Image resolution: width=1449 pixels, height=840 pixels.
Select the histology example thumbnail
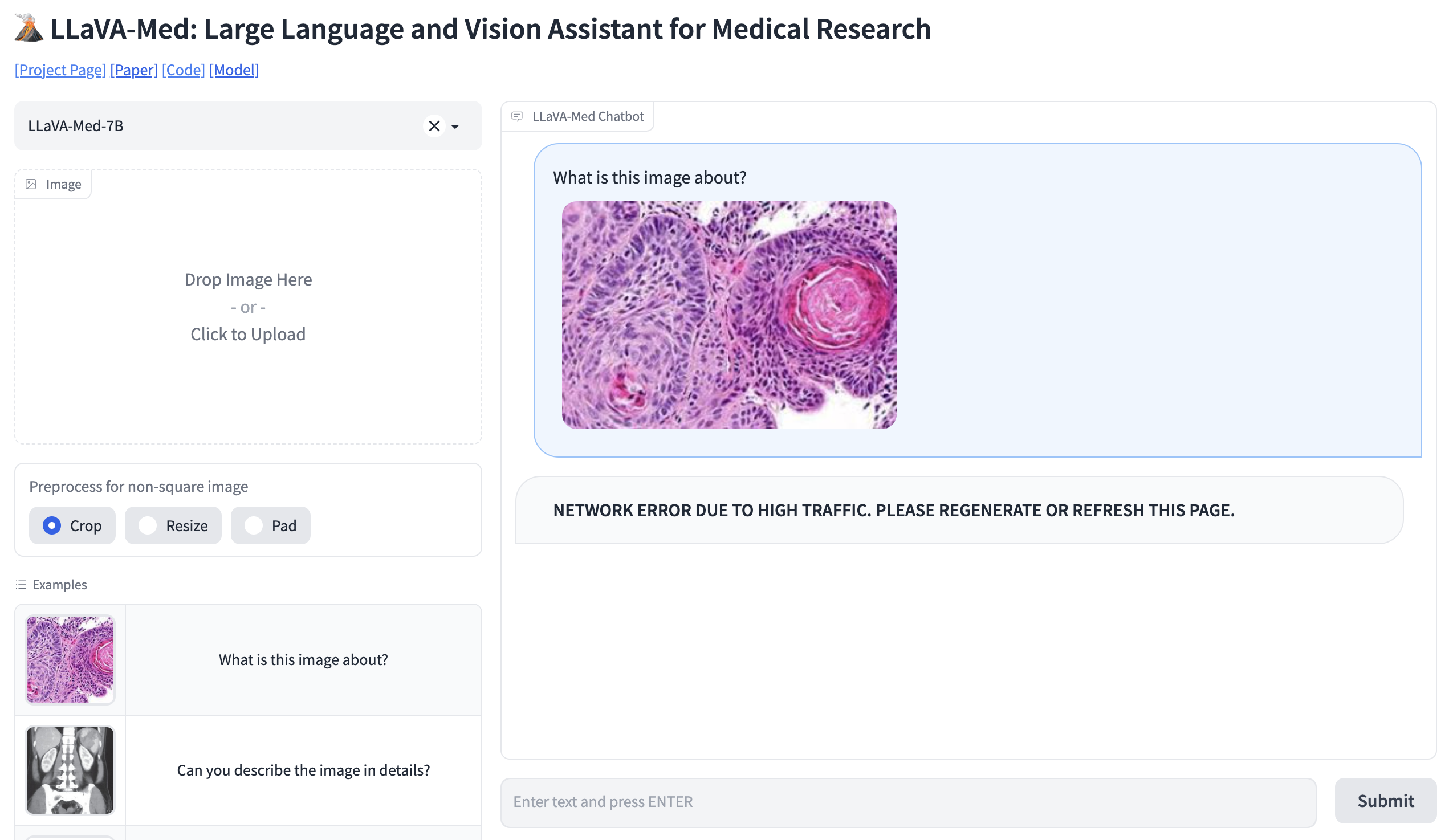coord(70,659)
